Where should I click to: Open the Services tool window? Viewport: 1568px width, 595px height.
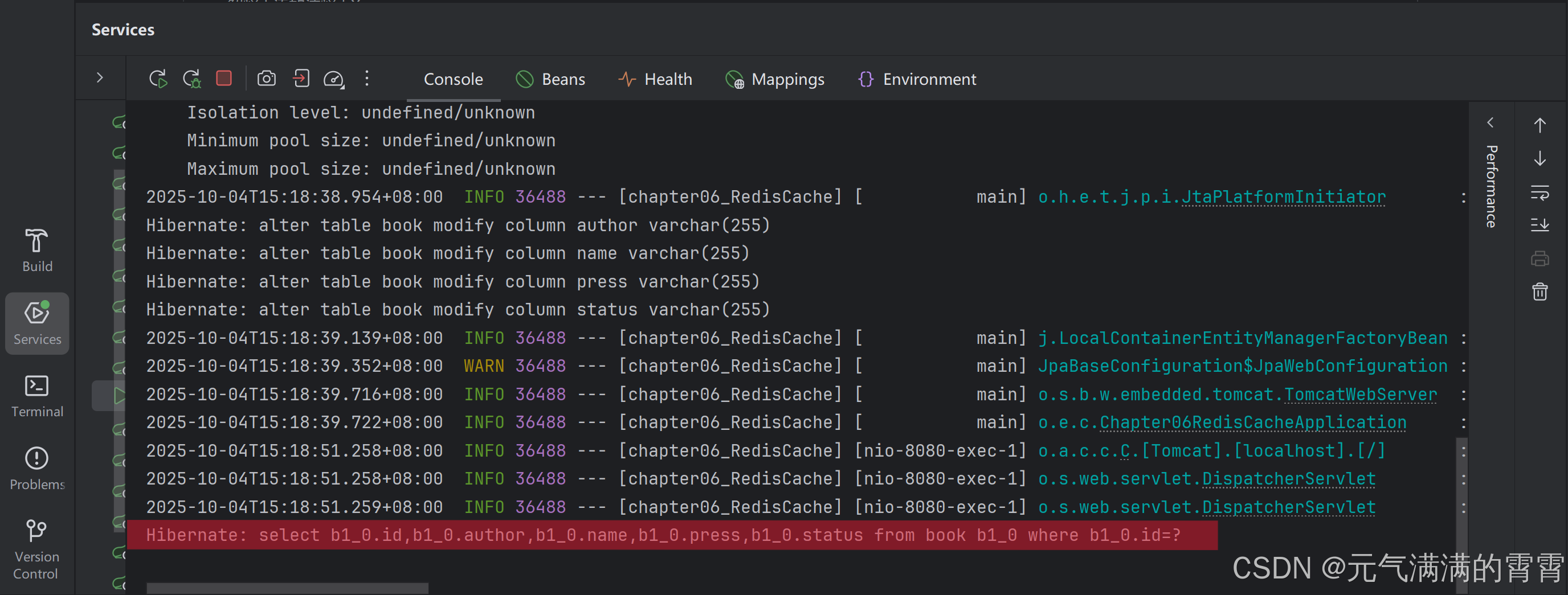[37, 323]
